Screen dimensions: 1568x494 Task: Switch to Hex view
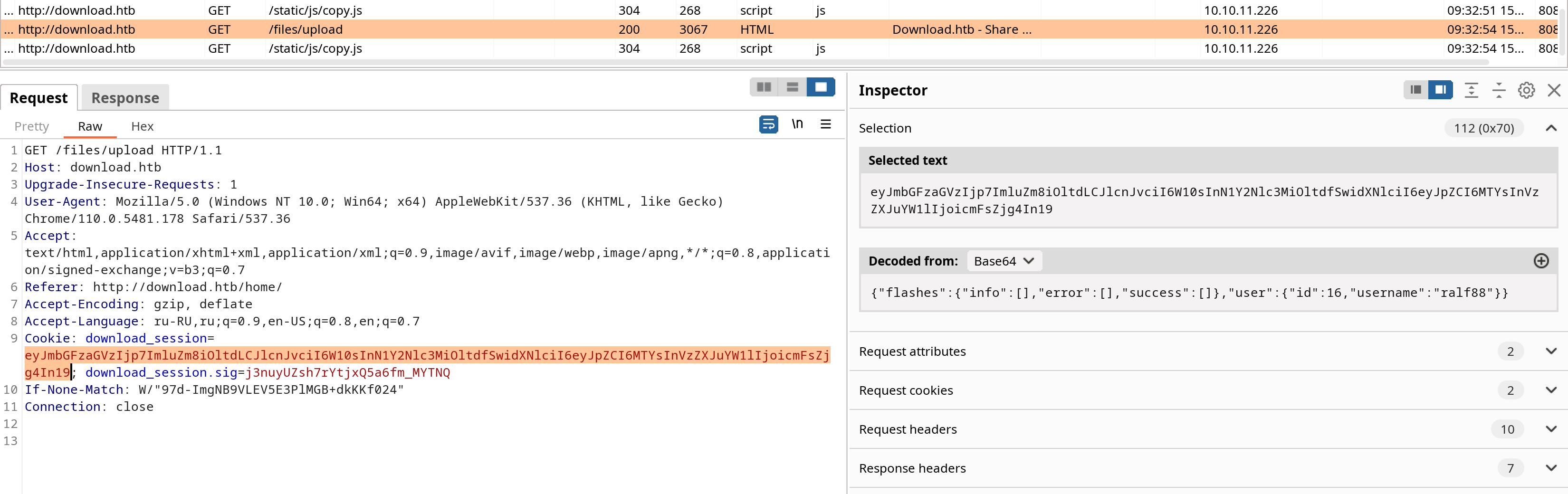point(143,126)
